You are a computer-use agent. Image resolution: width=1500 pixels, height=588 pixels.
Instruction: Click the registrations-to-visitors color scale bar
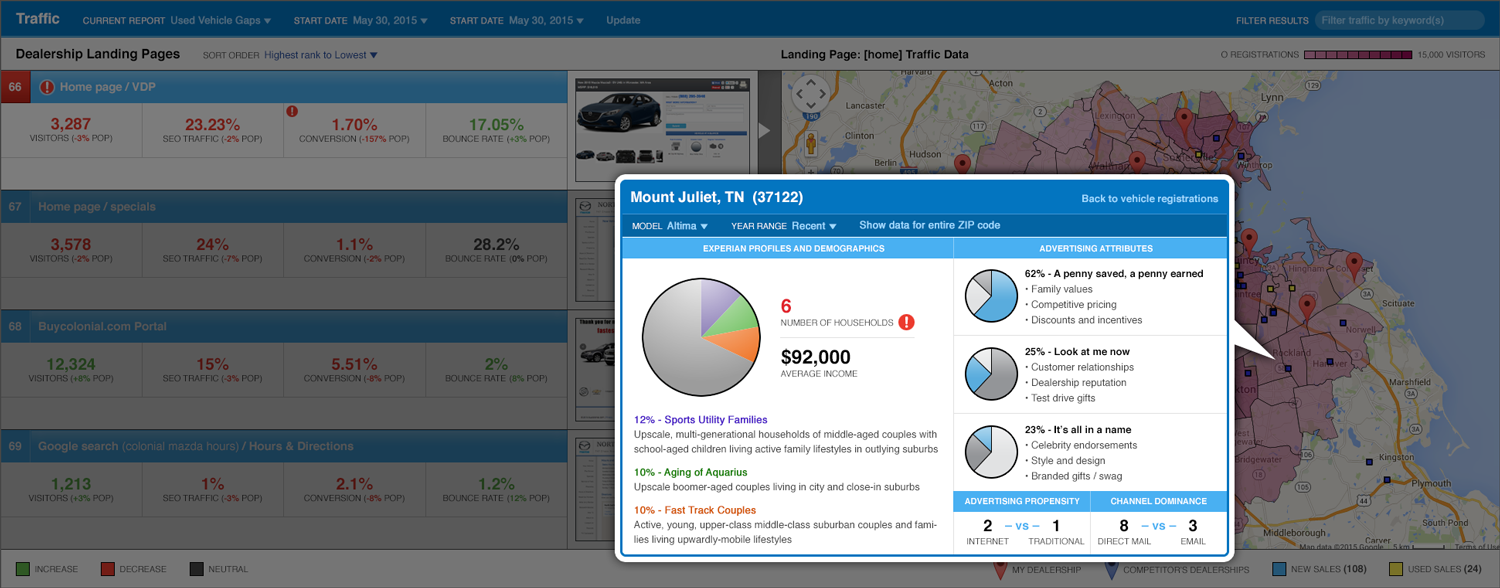(x=1358, y=55)
